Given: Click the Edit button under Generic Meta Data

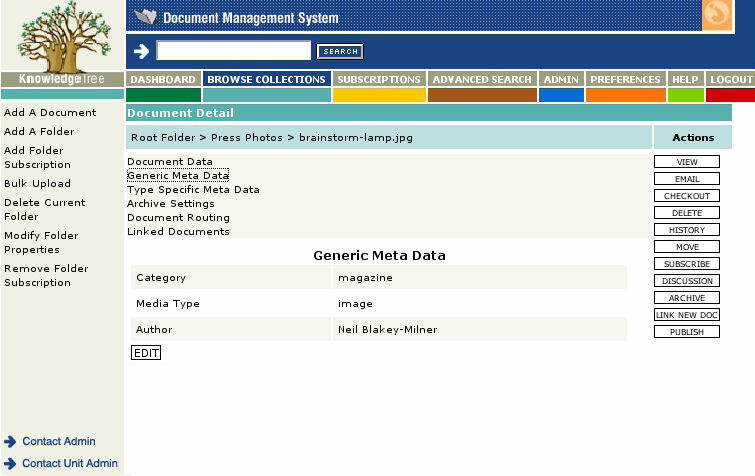Looking at the screenshot, I should pos(146,353).
